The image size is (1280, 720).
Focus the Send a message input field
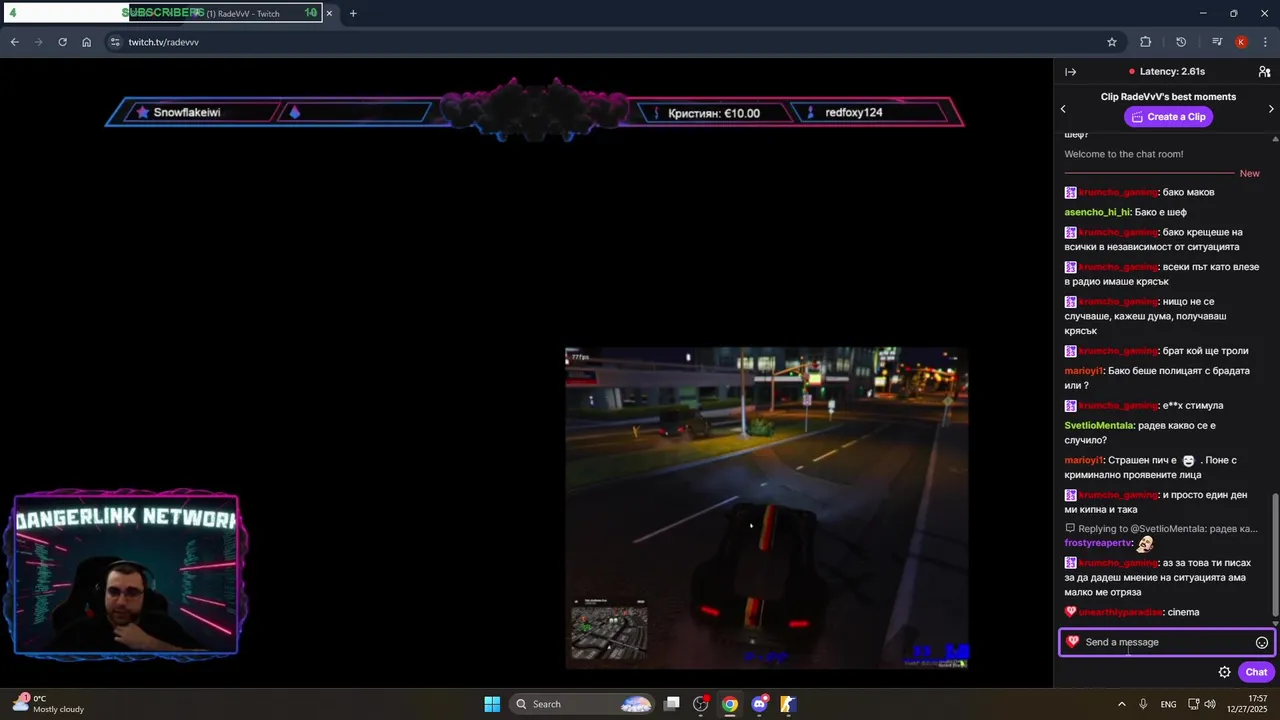pyautogui.click(x=1166, y=642)
